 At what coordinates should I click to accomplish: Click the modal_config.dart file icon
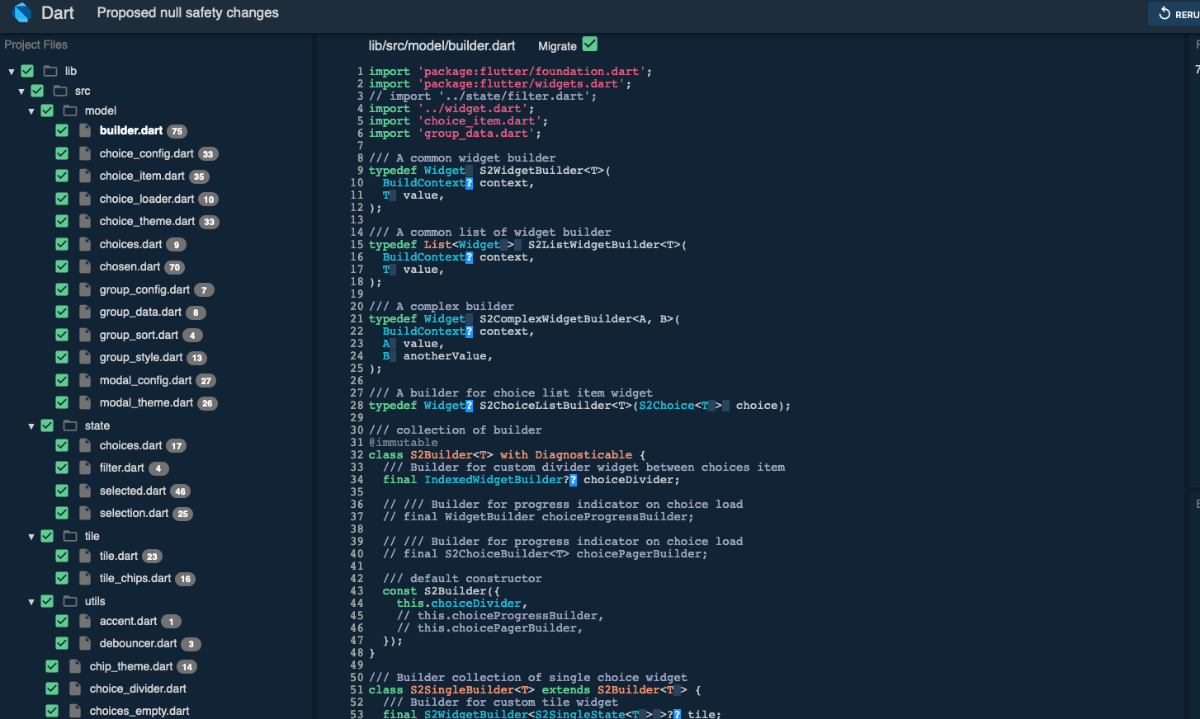pos(85,380)
